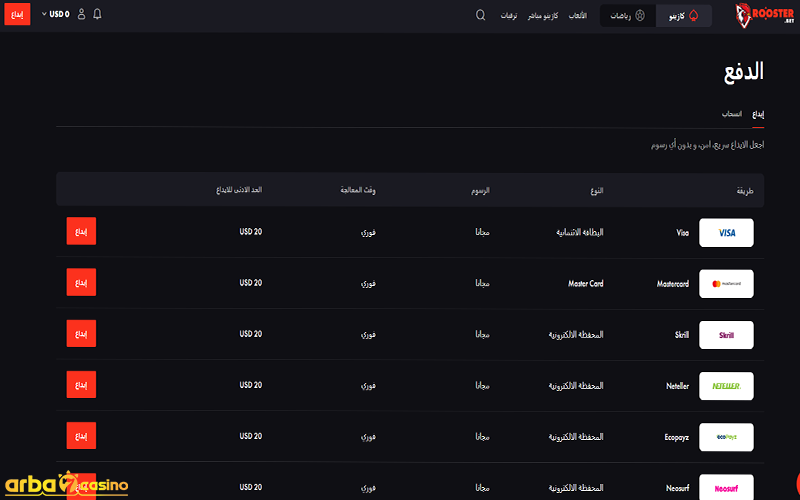
Task: Select the إيداع deposit tab
Action: pyautogui.click(x=758, y=115)
